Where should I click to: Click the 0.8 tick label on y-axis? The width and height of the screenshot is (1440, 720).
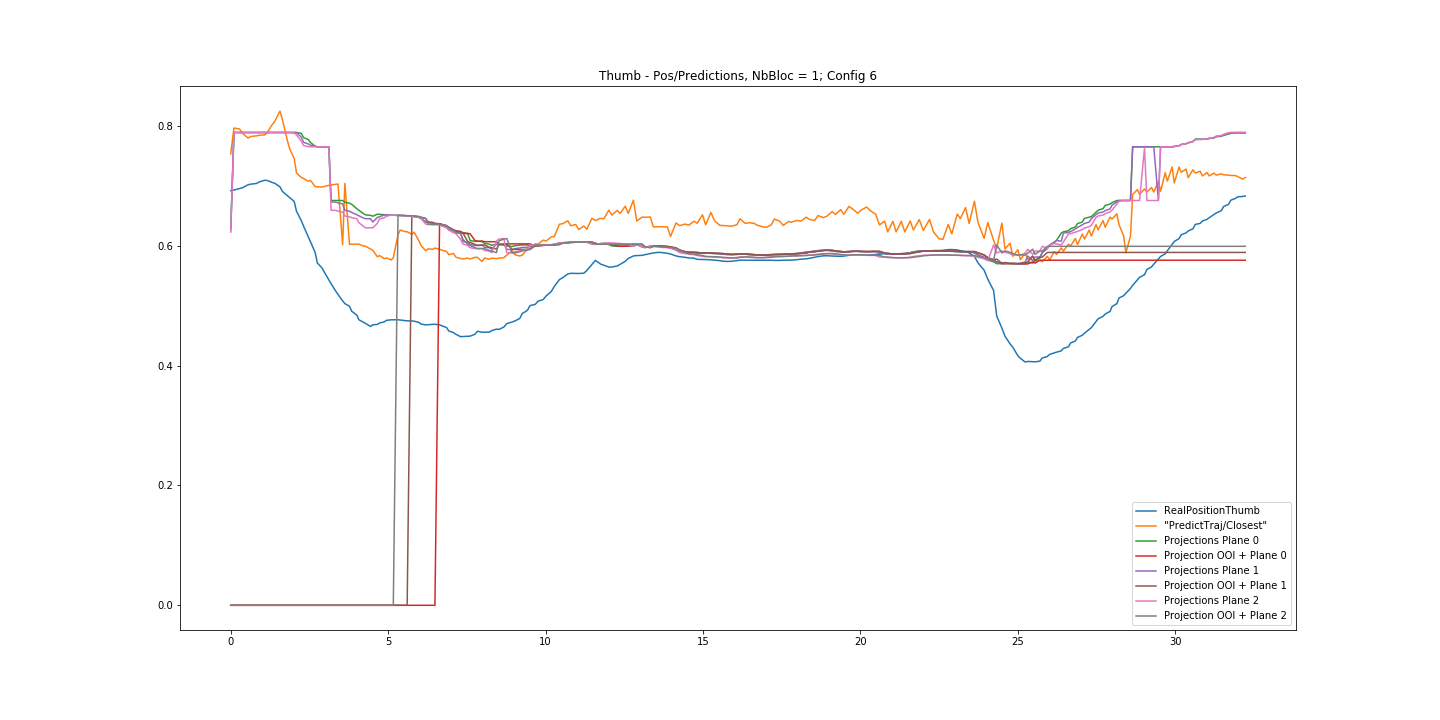click(164, 126)
